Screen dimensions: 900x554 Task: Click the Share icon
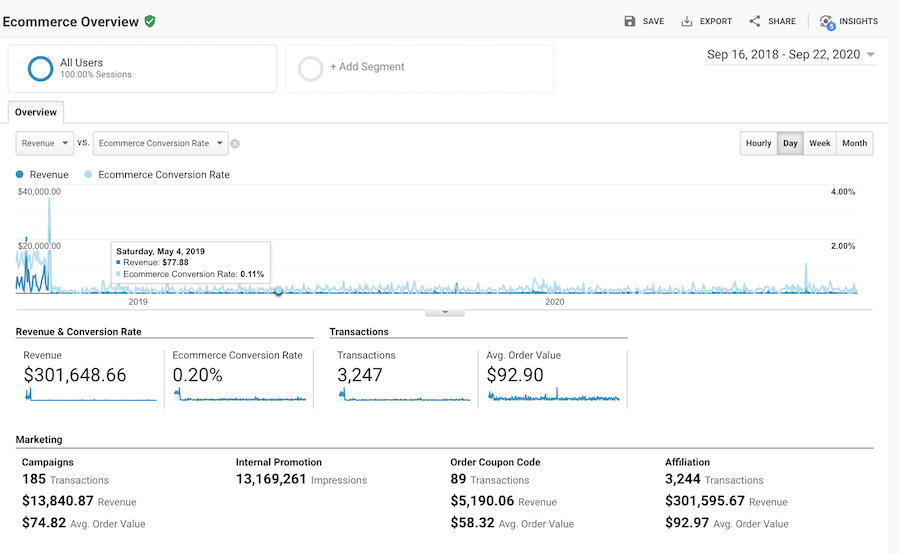[755, 21]
